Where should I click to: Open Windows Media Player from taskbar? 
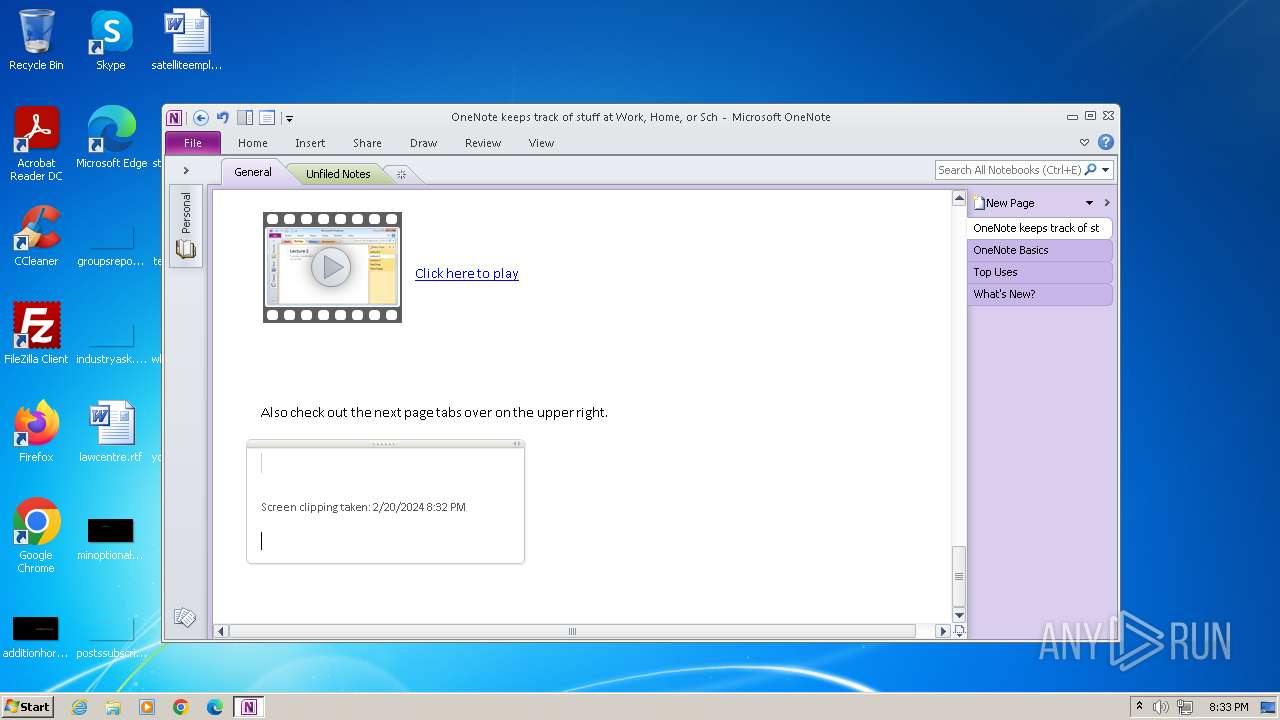click(x=147, y=707)
